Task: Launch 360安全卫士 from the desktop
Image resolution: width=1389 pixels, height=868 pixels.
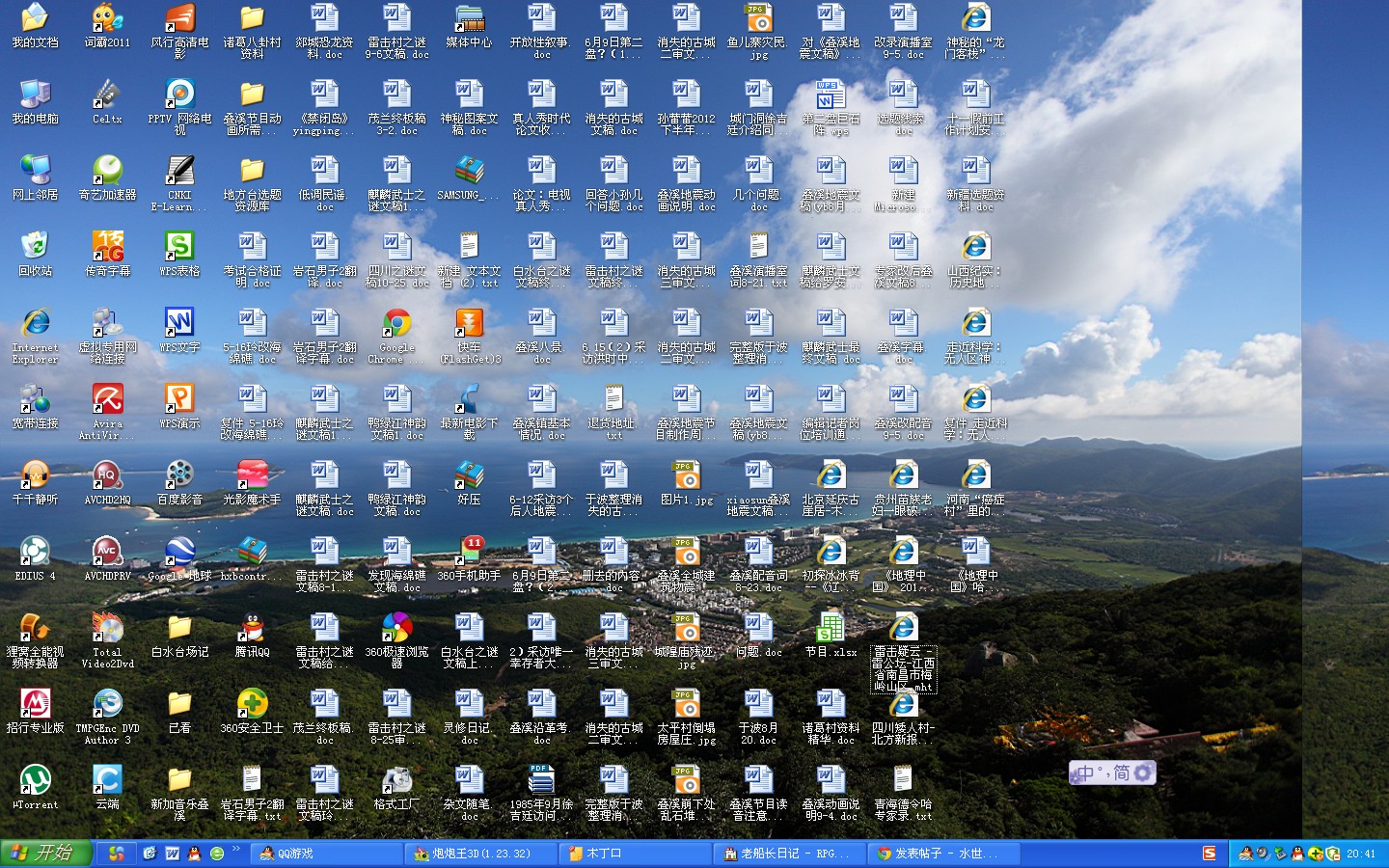Action: pyautogui.click(x=252, y=711)
